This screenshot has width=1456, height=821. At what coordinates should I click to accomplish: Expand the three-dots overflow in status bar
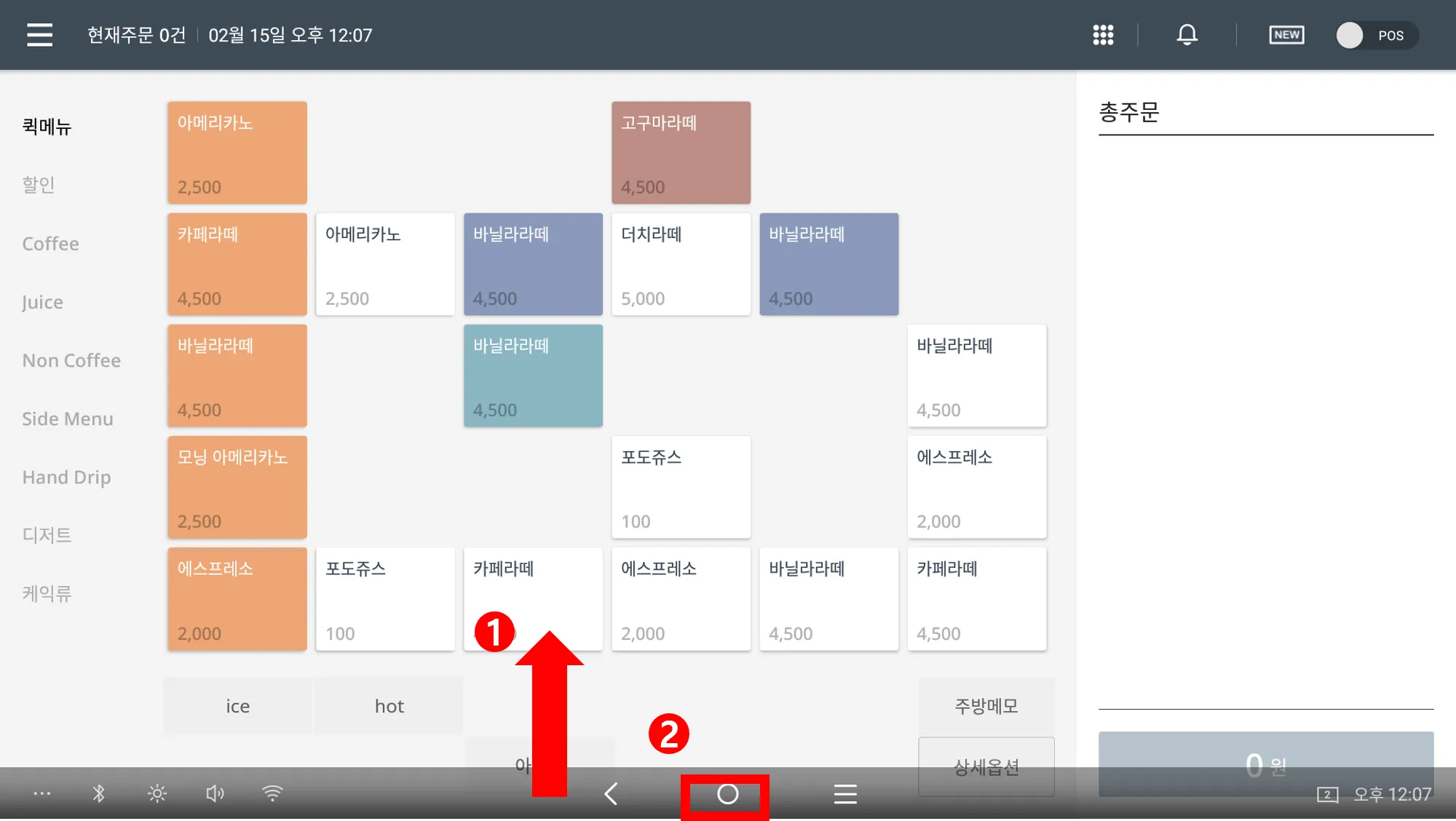(x=42, y=793)
